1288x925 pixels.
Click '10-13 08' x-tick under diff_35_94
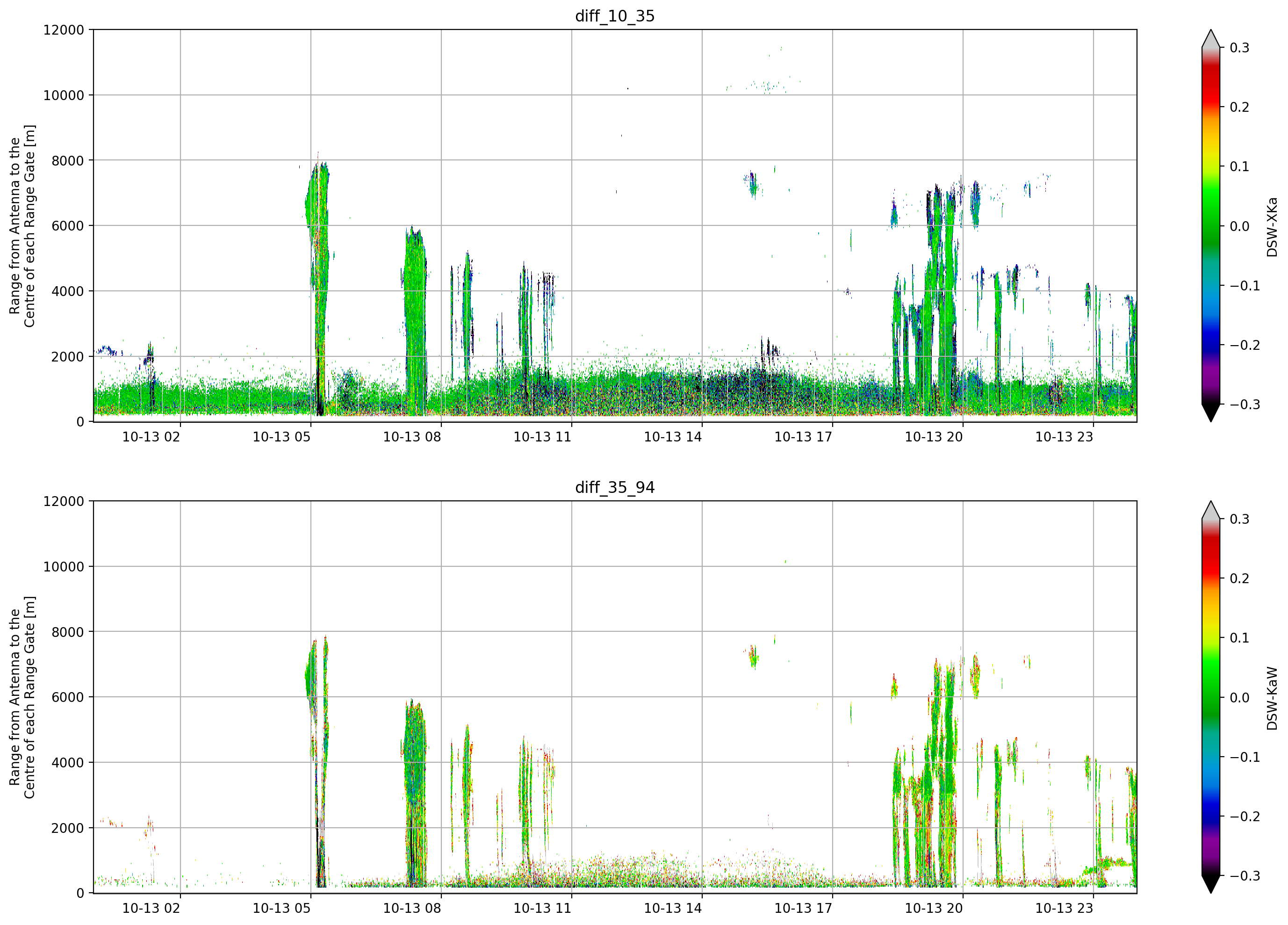412,909
